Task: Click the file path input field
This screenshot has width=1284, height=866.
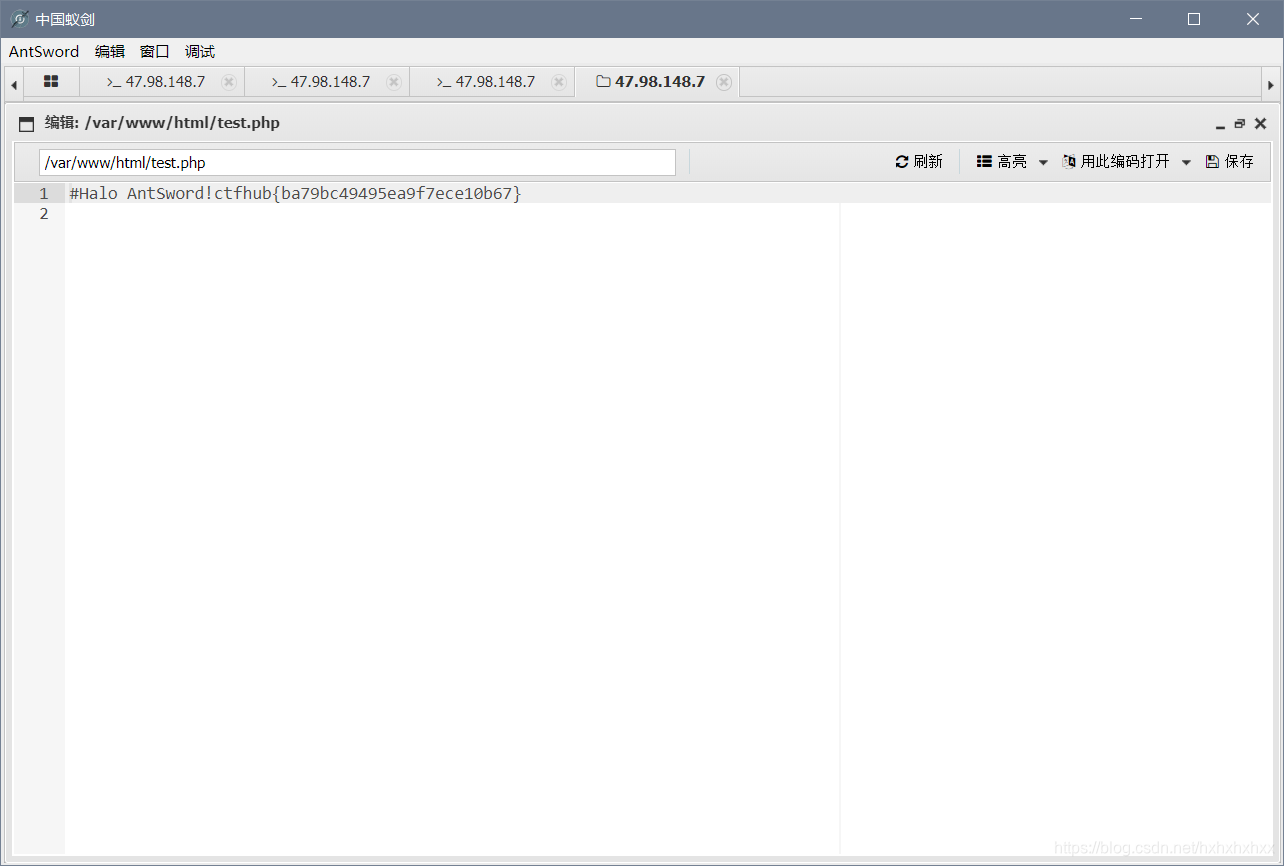Action: click(357, 163)
